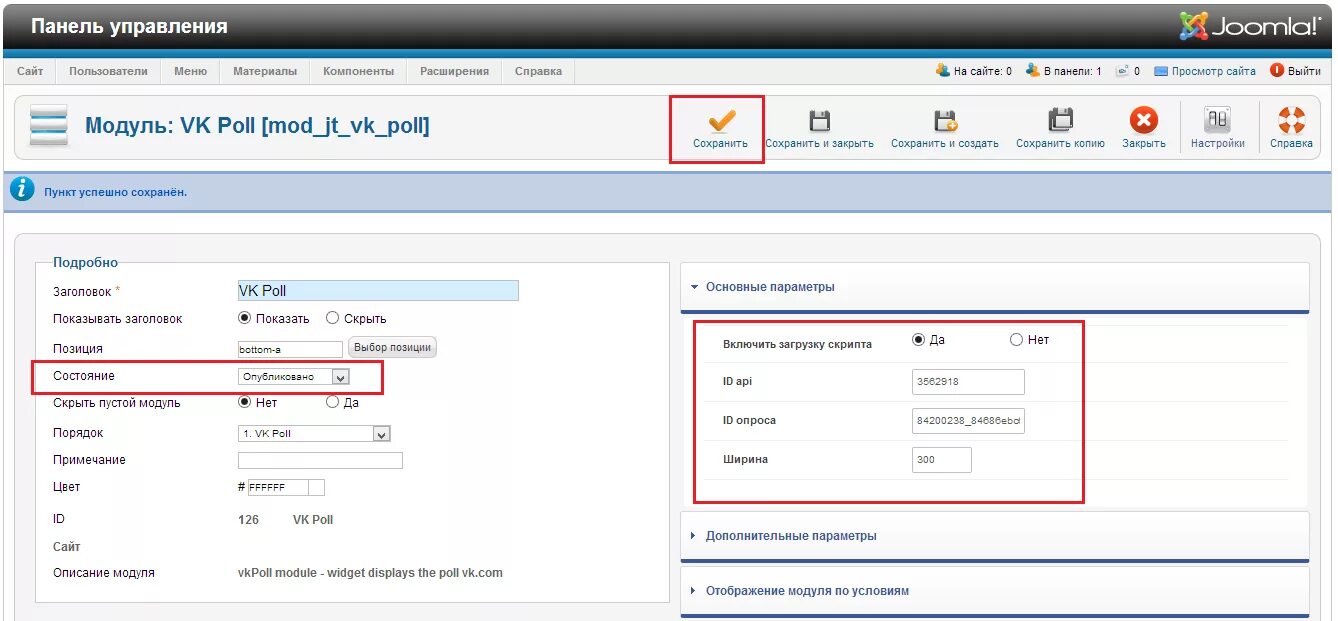Open Настройки toolbar icon

click(1217, 120)
